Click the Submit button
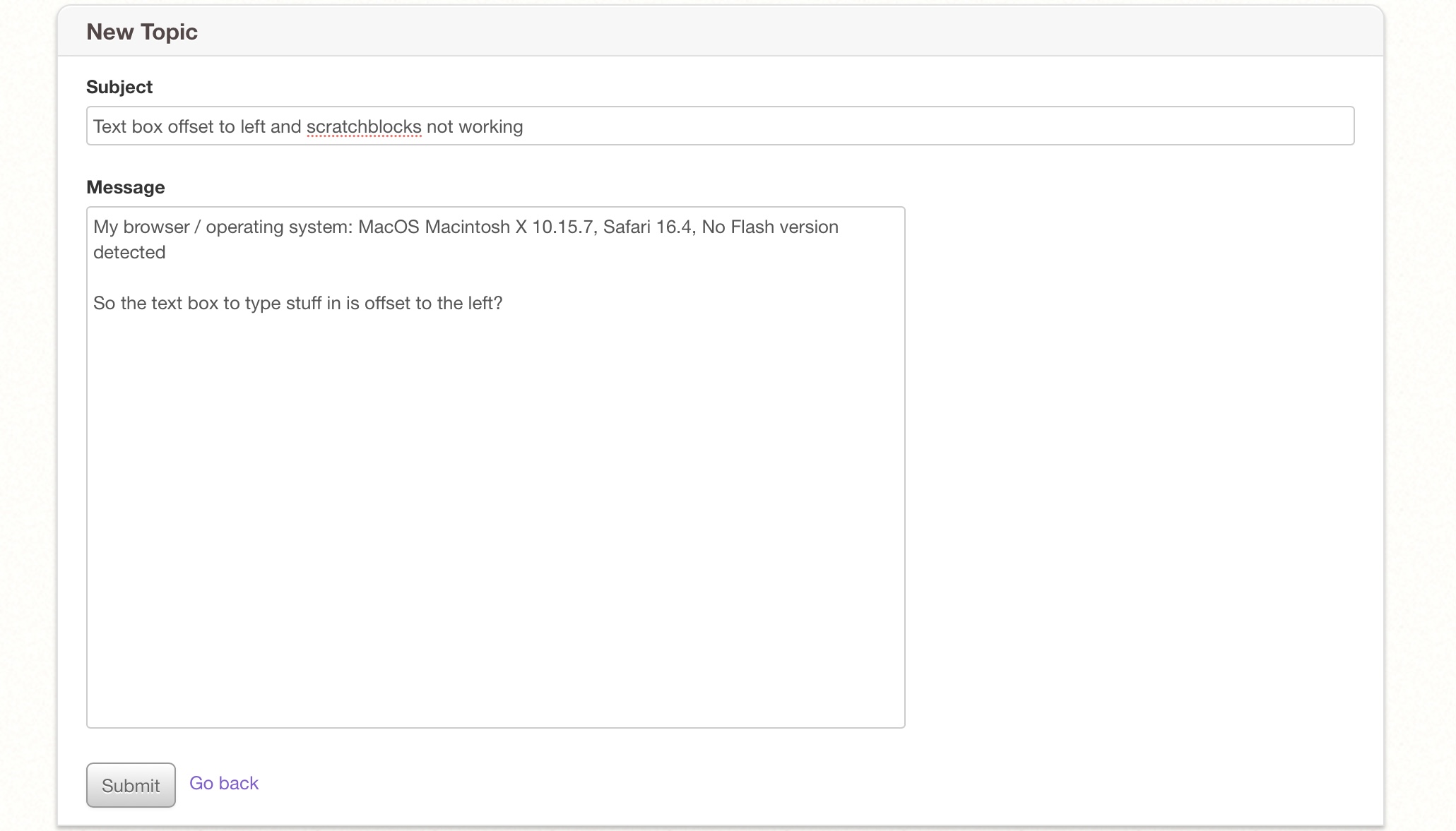Image resolution: width=1456 pixels, height=831 pixels. click(x=130, y=784)
